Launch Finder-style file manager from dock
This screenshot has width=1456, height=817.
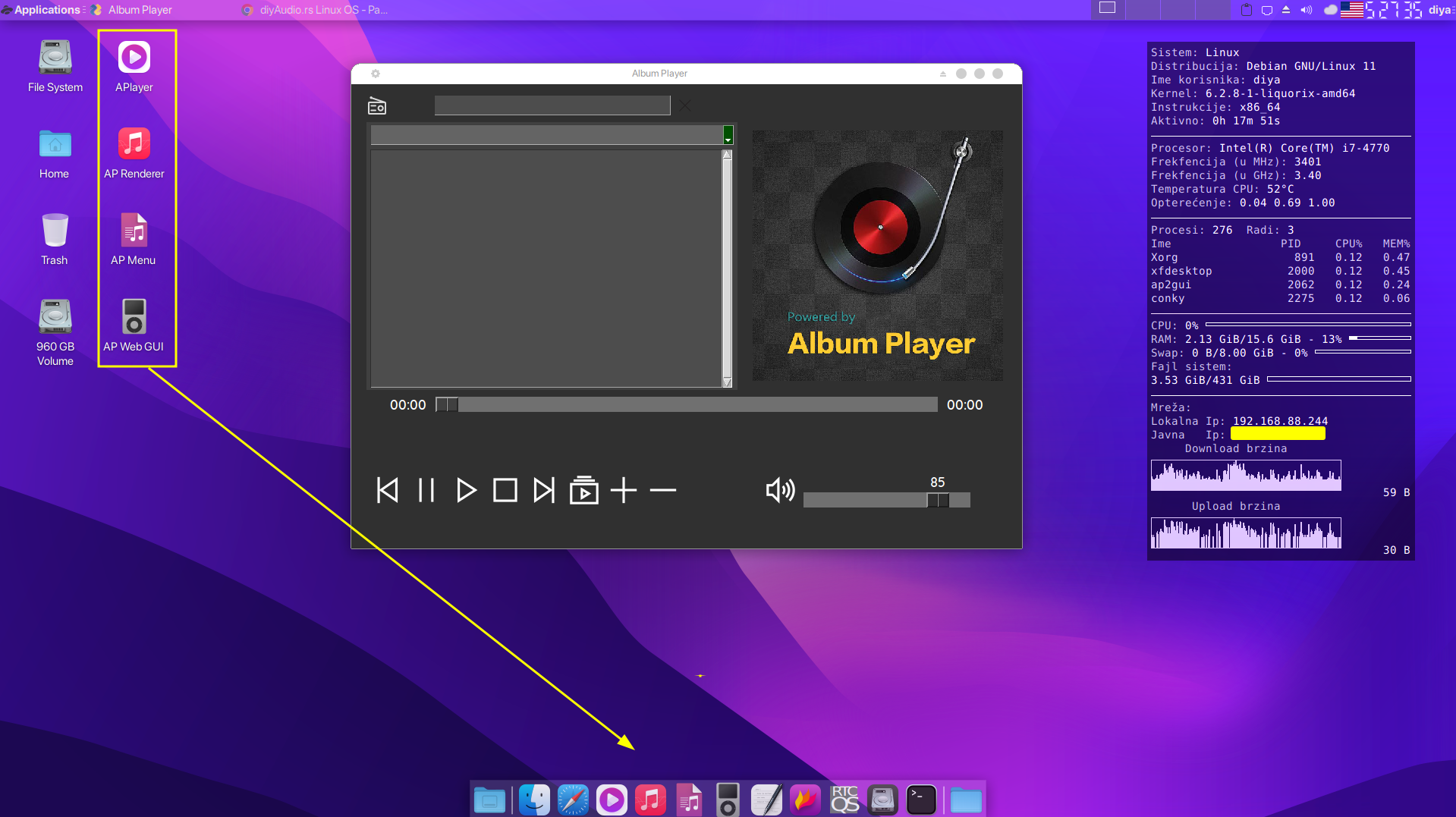[534, 800]
